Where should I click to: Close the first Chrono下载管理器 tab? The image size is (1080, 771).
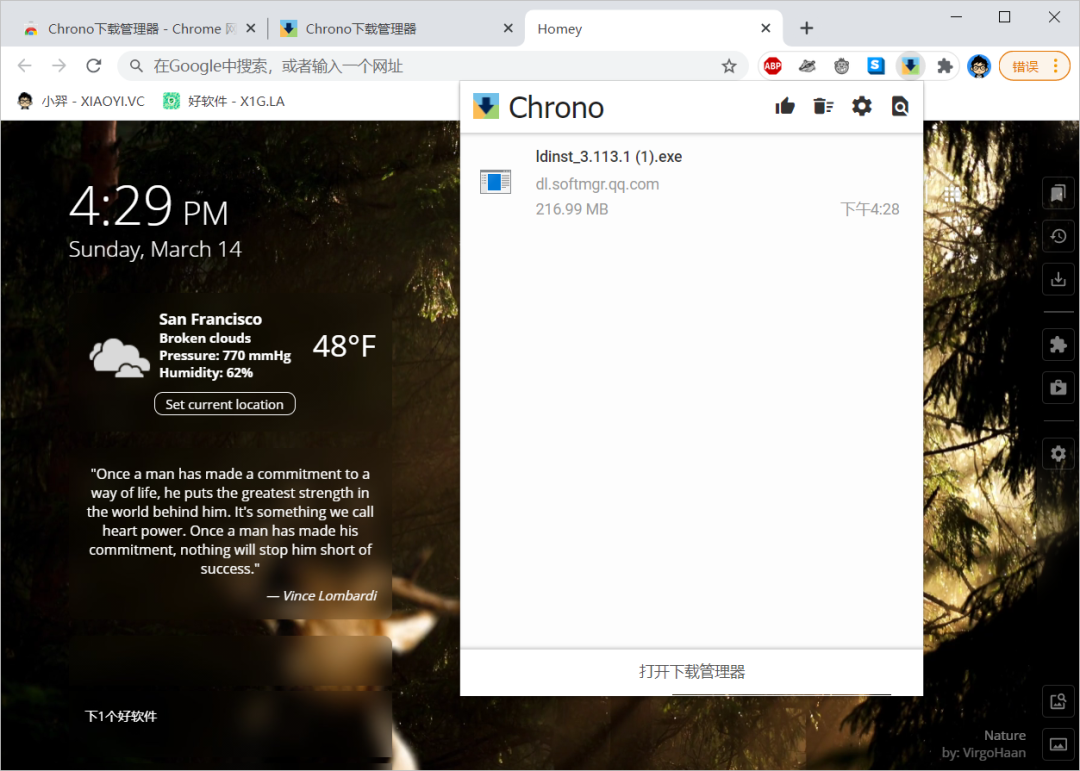[x=251, y=29]
